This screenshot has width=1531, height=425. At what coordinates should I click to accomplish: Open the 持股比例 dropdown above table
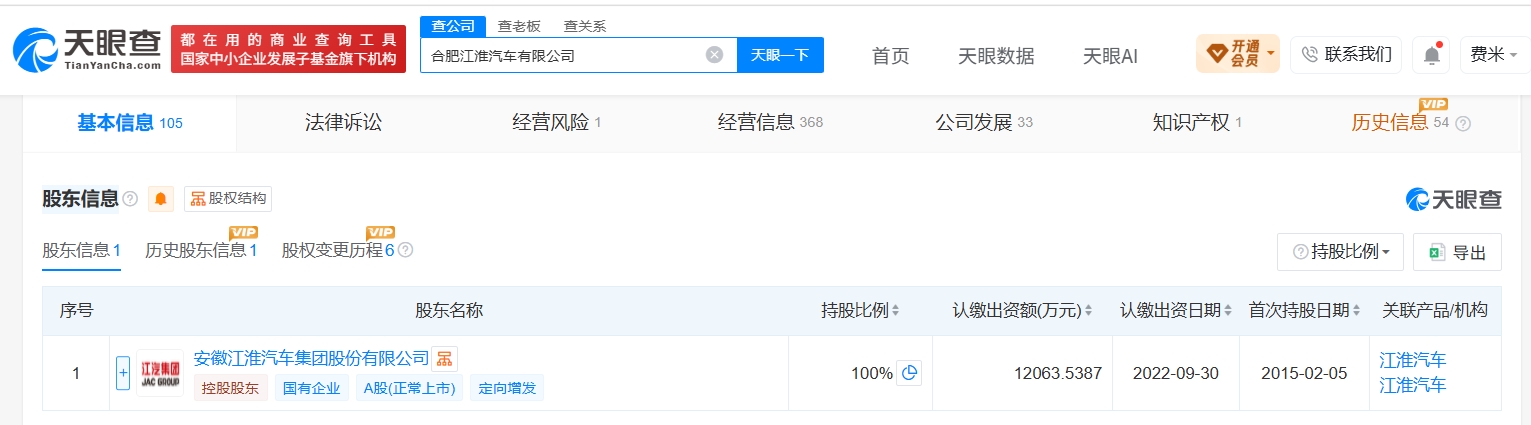(x=1340, y=252)
